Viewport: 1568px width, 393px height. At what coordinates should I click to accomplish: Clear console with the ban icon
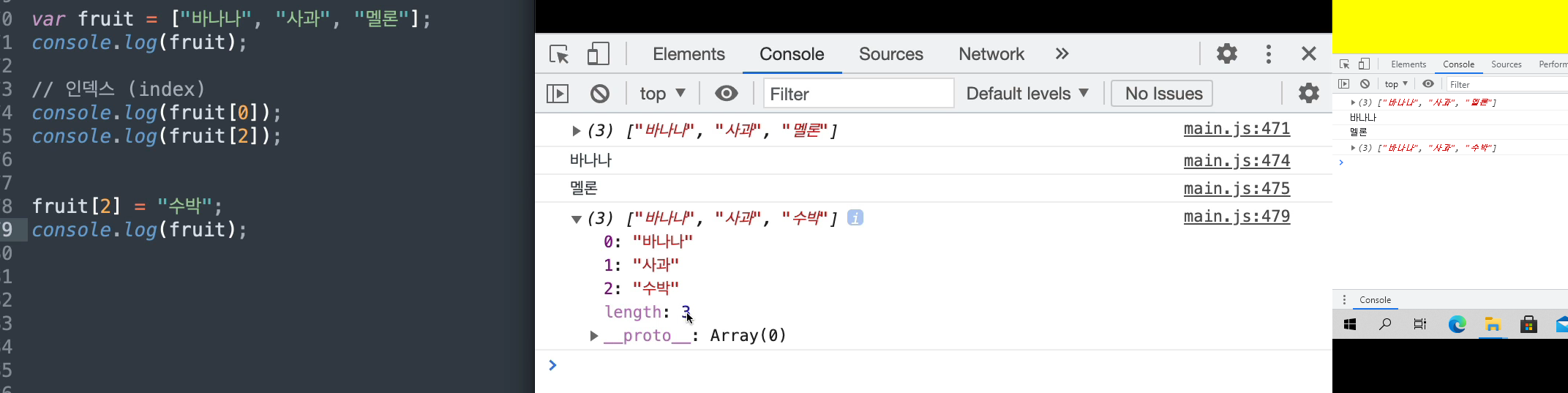click(600, 94)
